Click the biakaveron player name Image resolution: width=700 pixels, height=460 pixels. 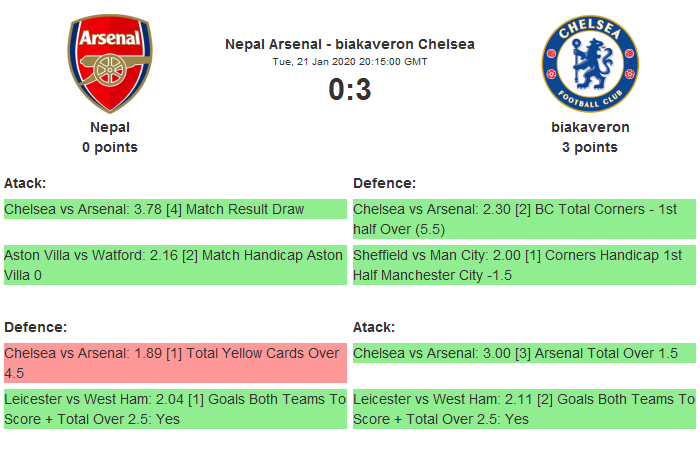pyautogui.click(x=590, y=127)
